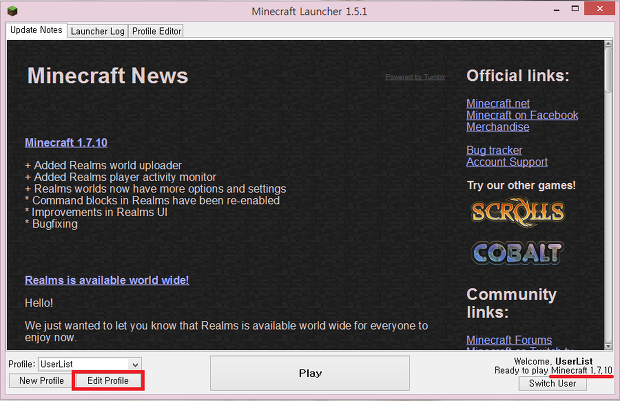Click the 'Profile:' label

[x=22, y=364]
